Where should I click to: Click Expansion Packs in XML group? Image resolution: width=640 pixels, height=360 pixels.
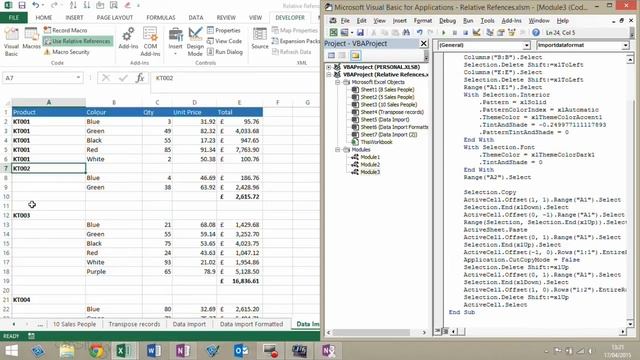pos(296,41)
